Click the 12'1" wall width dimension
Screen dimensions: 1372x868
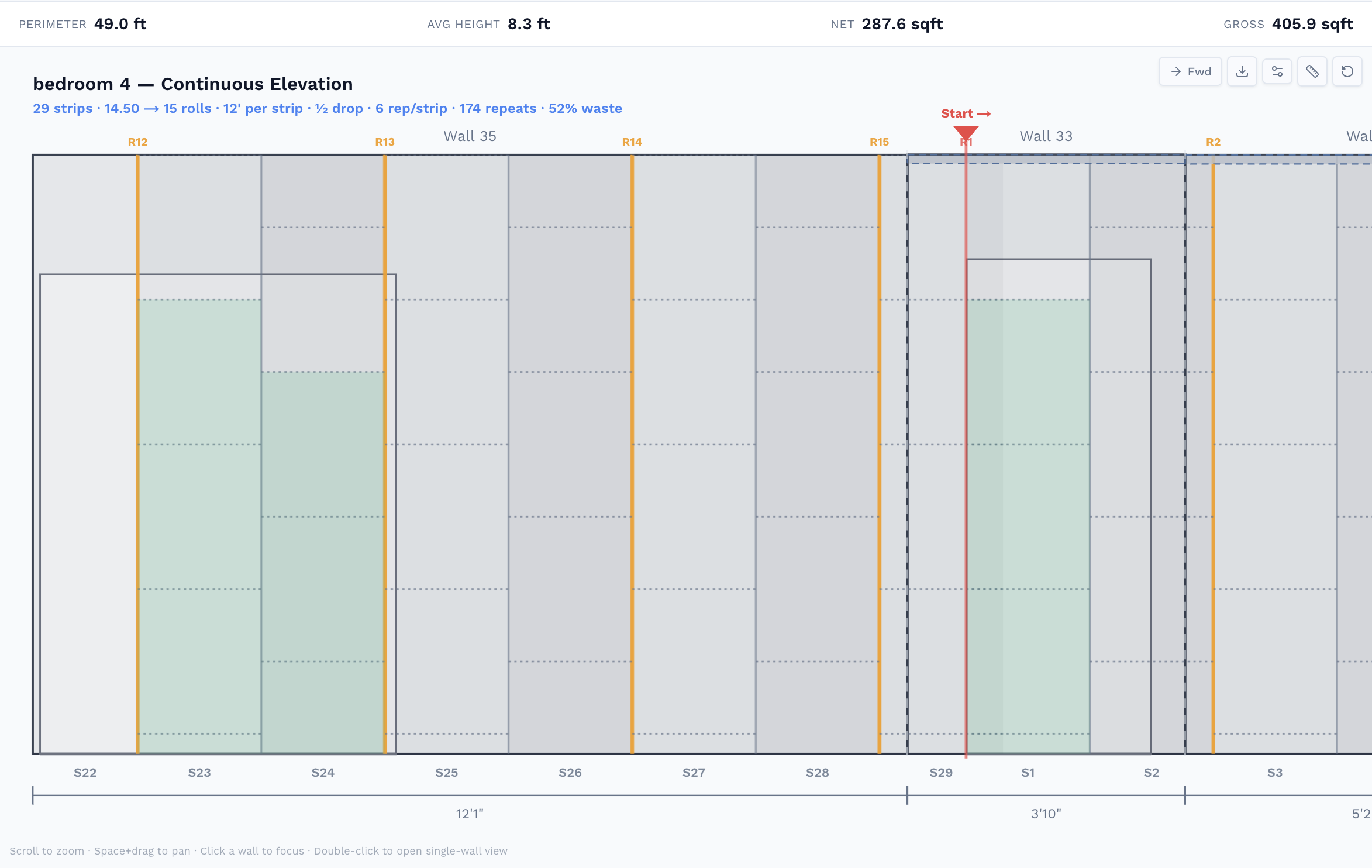pos(470,814)
